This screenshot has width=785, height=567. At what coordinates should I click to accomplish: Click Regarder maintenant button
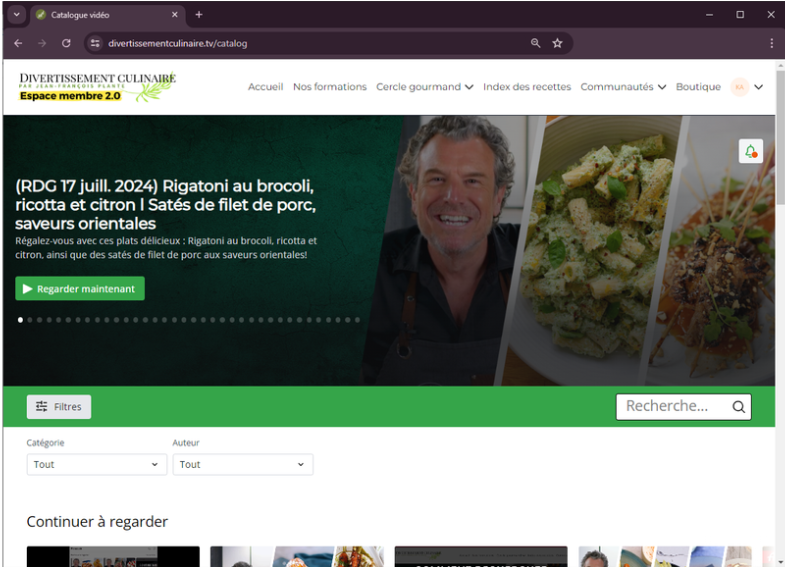point(80,289)
